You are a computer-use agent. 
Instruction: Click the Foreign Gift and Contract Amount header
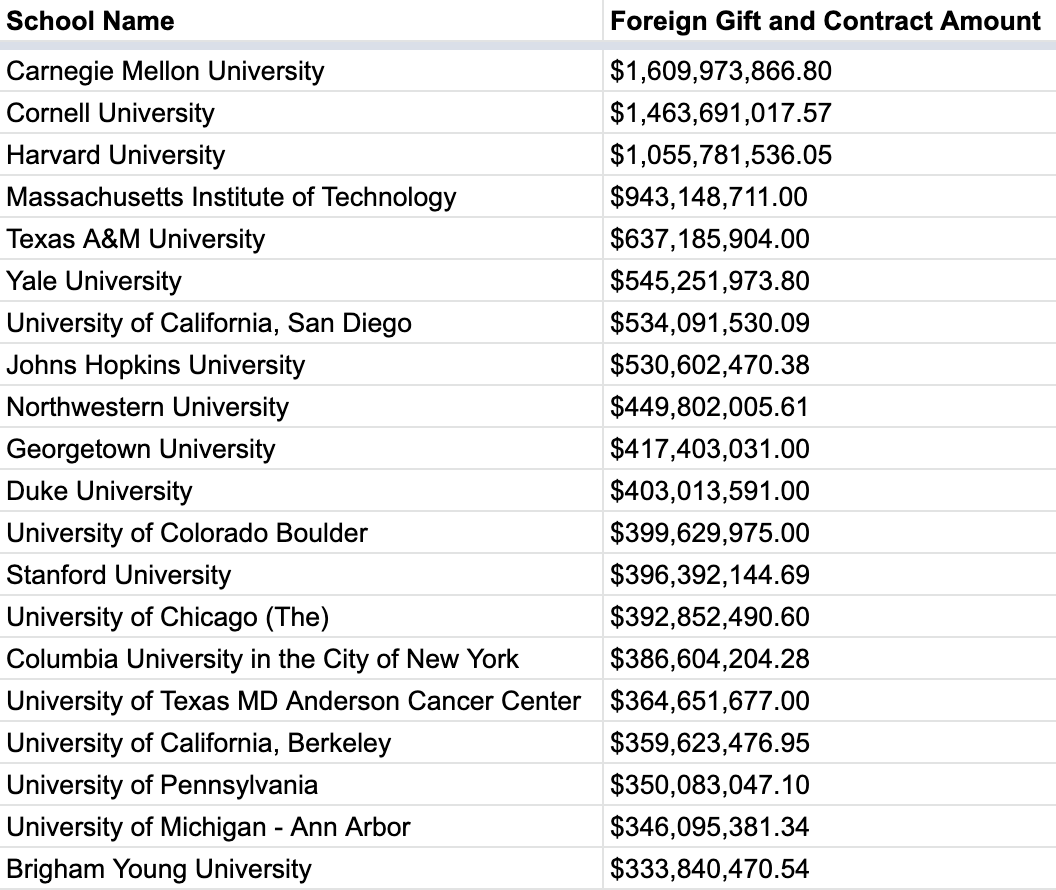tap(825, 21)
